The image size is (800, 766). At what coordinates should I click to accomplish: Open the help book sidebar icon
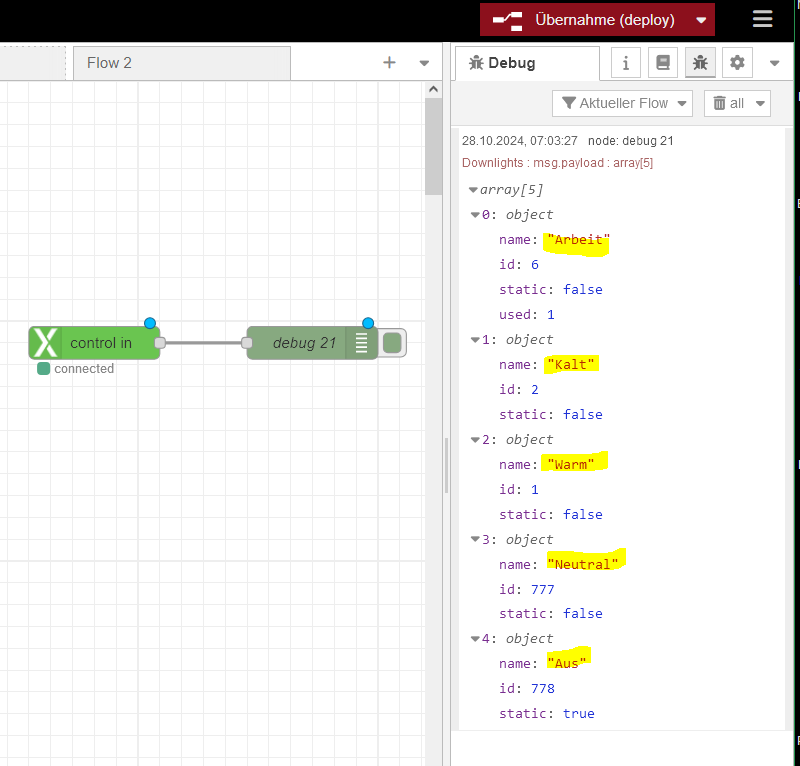662,63
